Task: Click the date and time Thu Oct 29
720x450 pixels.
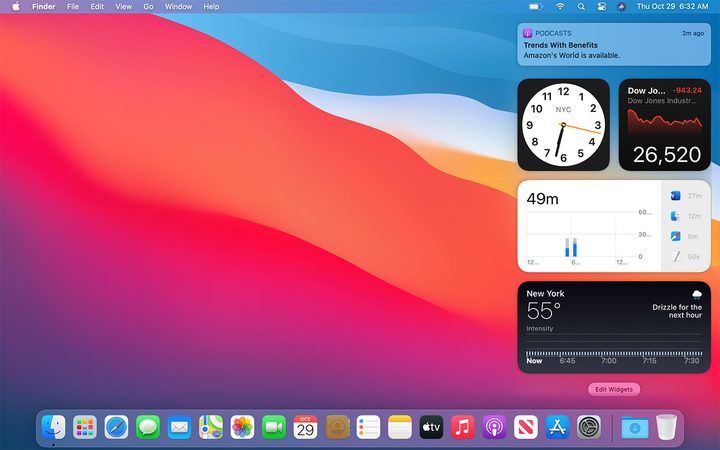Action: tap(672, 6)
